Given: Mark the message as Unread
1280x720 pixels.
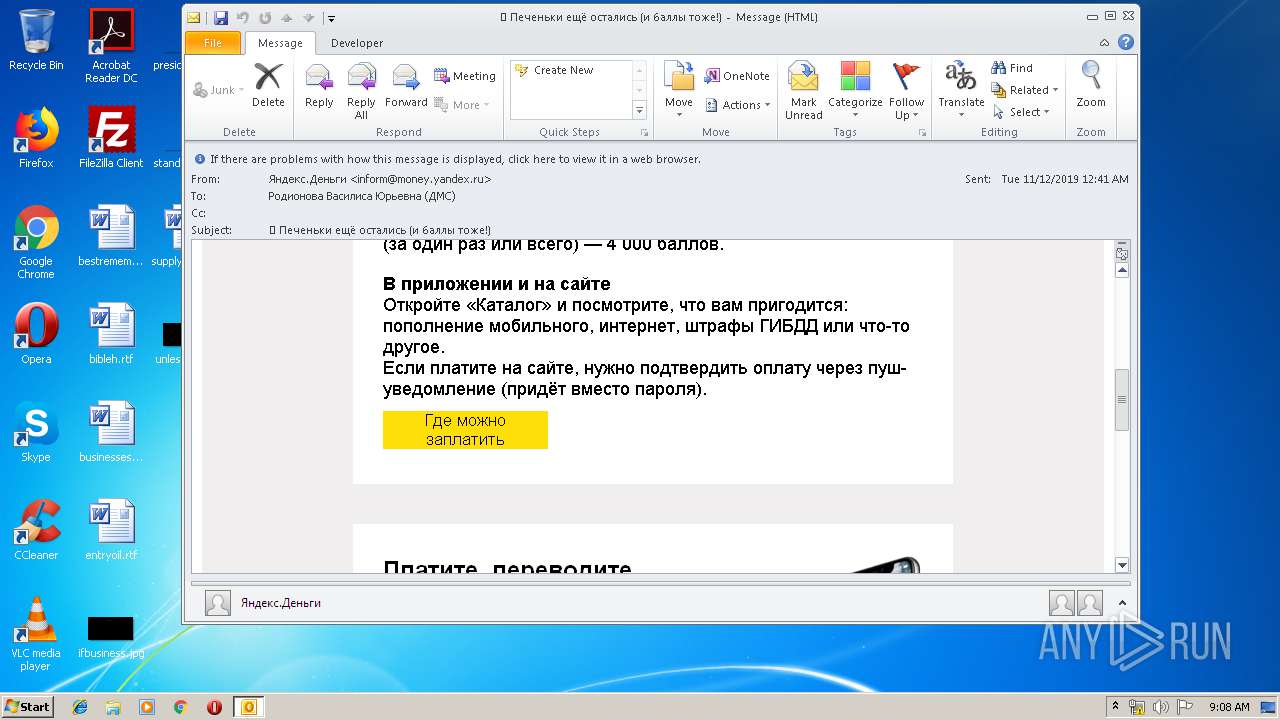Looking at the screenshot, I should 803,91.
